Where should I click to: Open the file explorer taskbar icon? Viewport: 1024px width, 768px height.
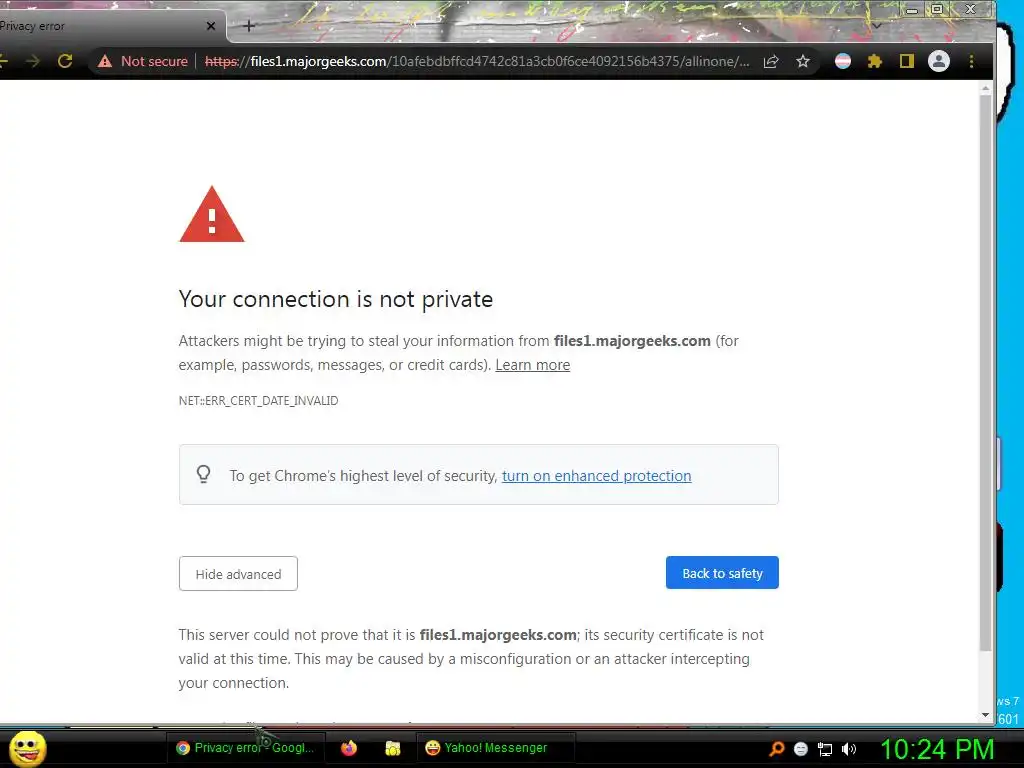point(392,748)
